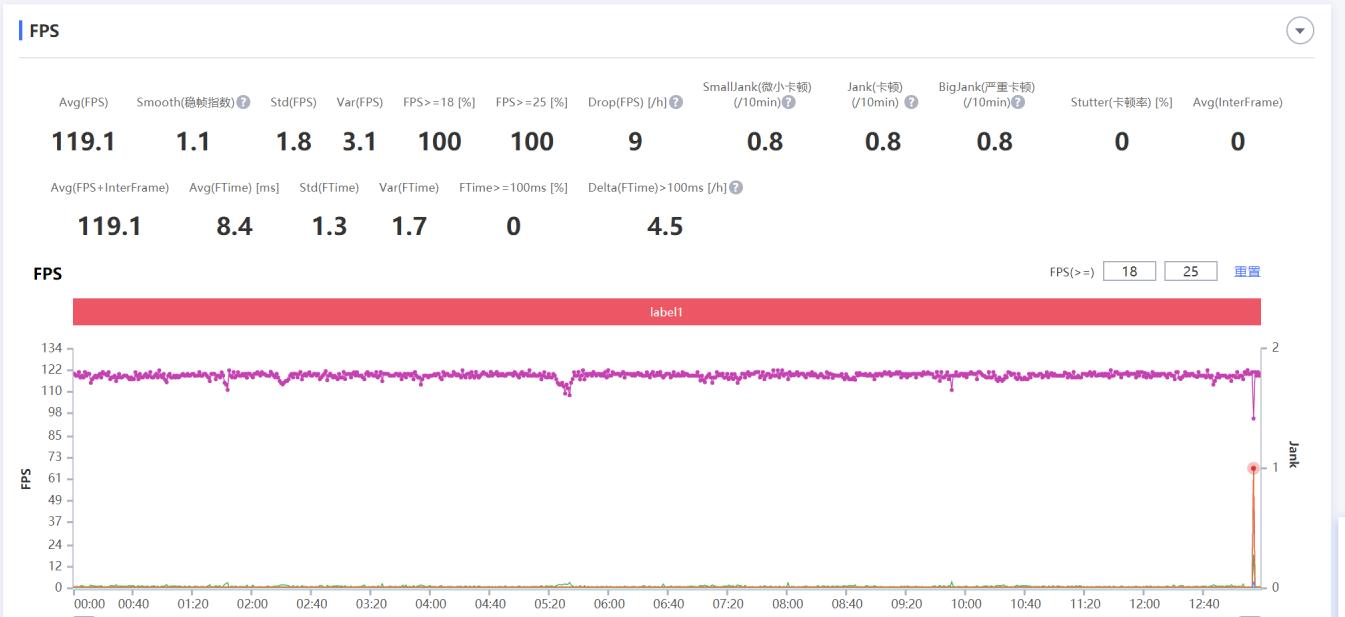1345x617 pixels.
Task: Click the 02:00 mark on time axis
Action: coord(252,604)
